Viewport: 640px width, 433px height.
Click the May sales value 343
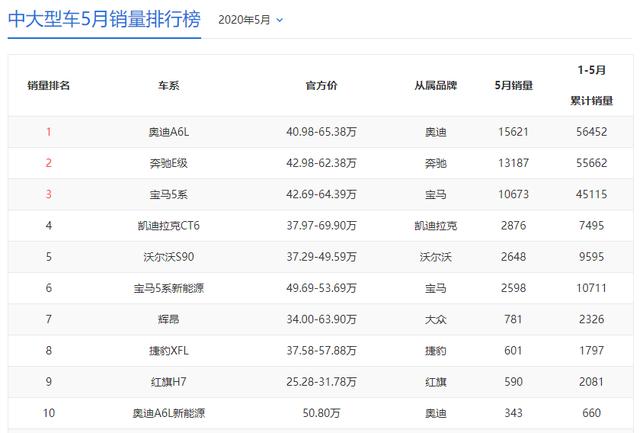(x=513, y=413)
